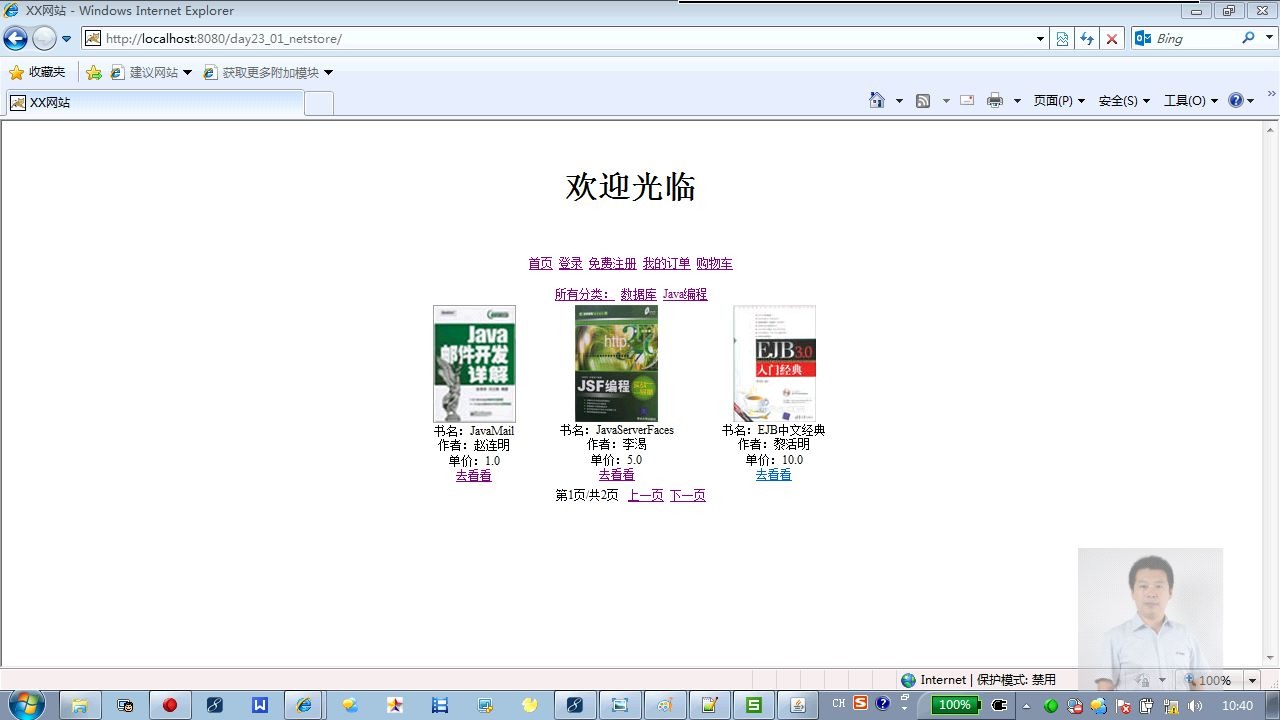The image size is (1280, 720).
Task: Click 获取更多附加模块 in favorites bar
Action: point(268,72)
